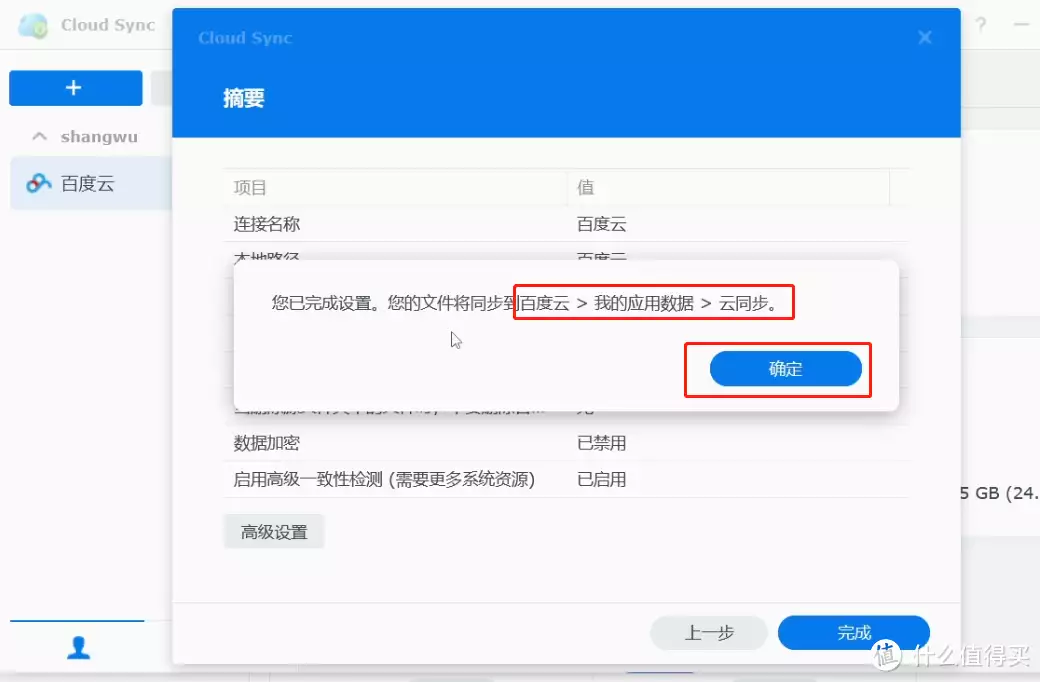Confirm the dialog with the 确定 button
1040x682 pixels.
tap(785, 369)
